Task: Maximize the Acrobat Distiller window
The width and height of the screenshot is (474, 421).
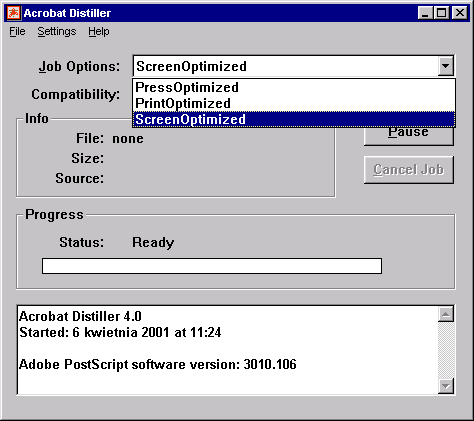Action: pyautogui.click(x=441, y=13)
